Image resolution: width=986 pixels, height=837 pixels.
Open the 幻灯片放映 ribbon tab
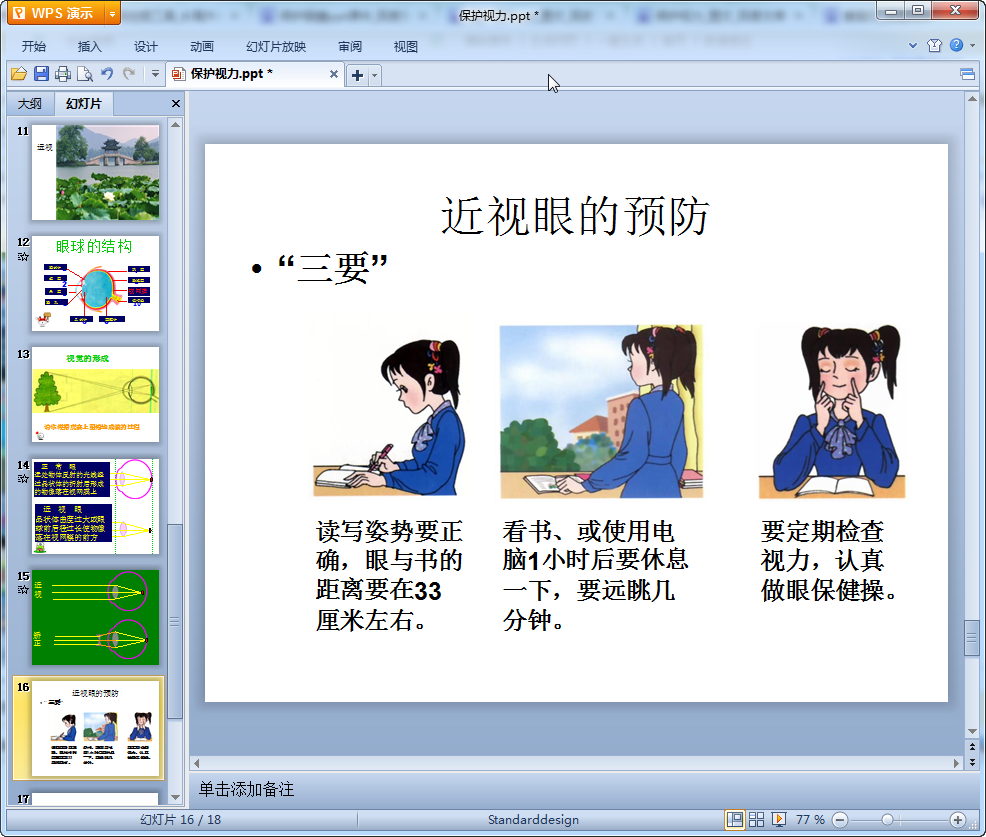pos(276,47)
